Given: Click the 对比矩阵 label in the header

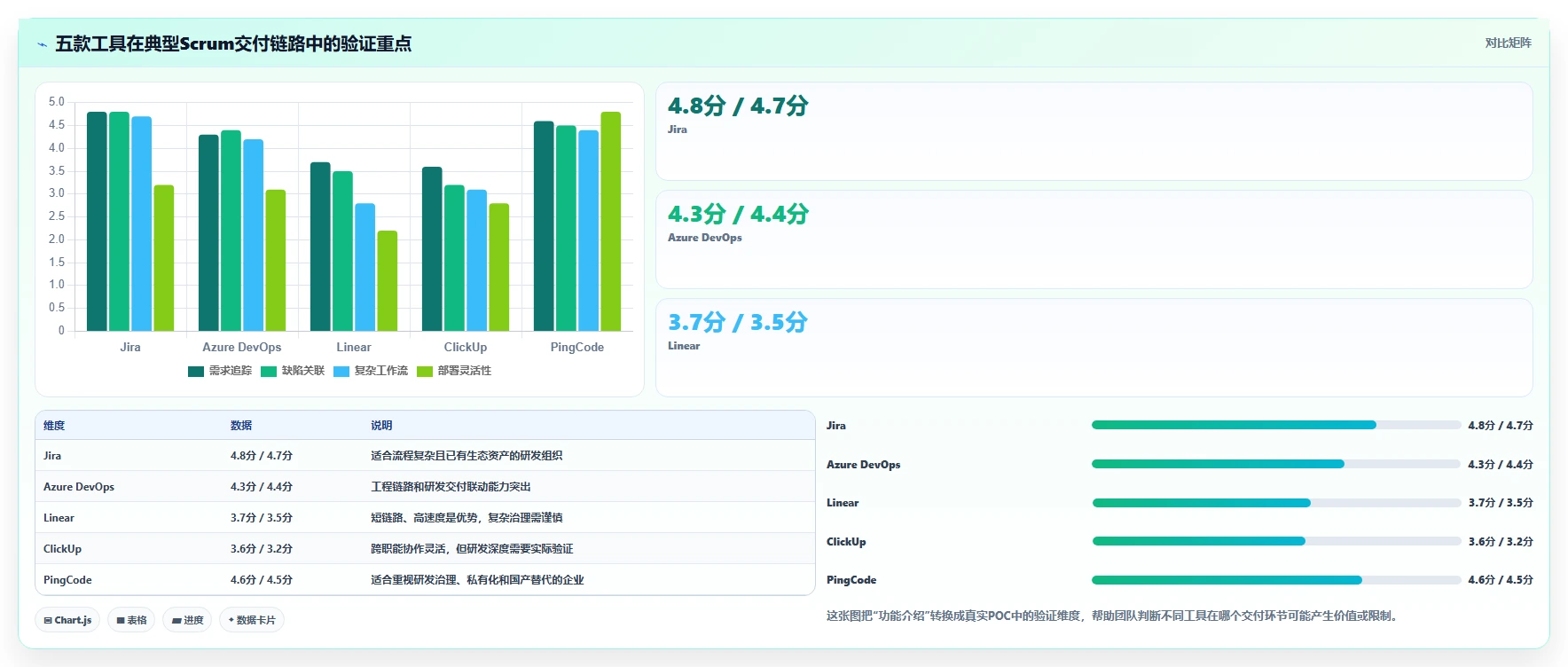Looking at the screenshot, I should (x=1508, y=43).
